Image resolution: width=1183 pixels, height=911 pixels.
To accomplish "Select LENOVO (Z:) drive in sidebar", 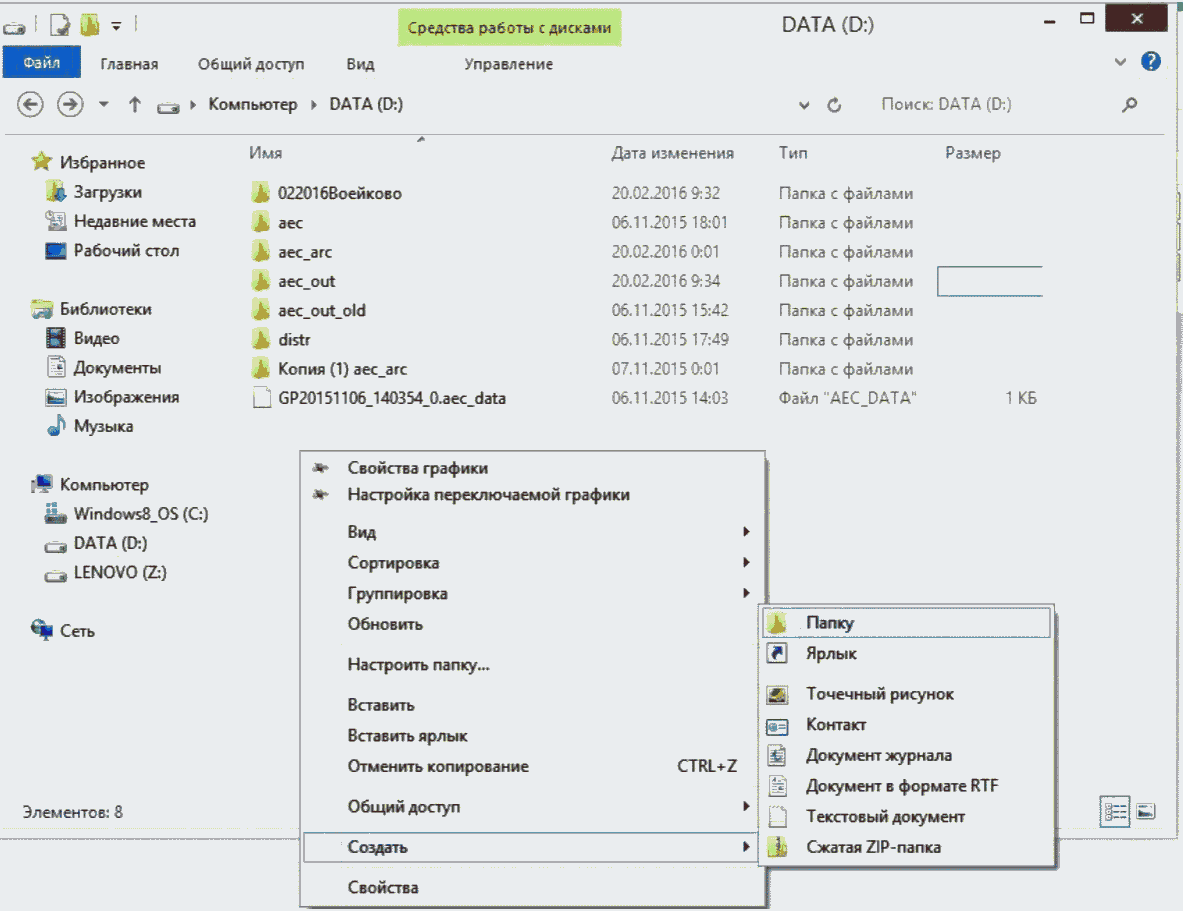I will tap(120, 573).
